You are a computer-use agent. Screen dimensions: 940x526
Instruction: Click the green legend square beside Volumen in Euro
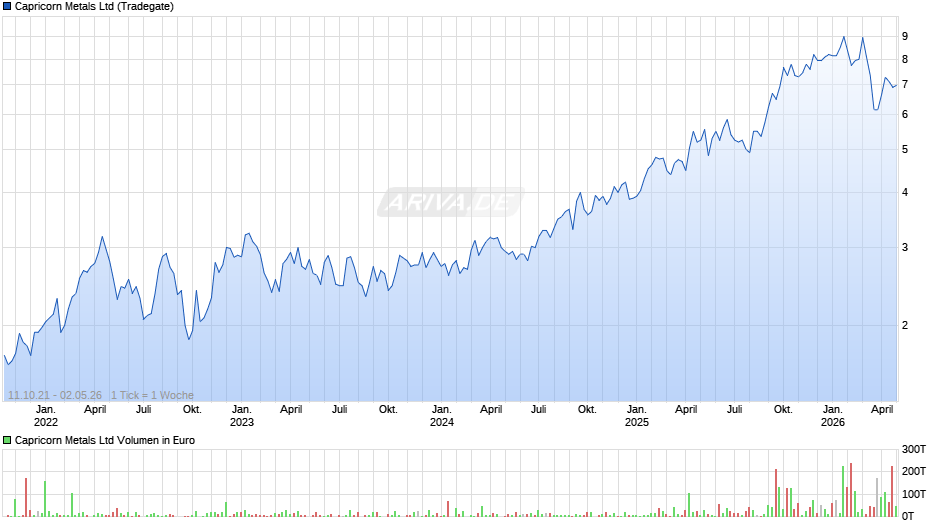click(7, 440)
